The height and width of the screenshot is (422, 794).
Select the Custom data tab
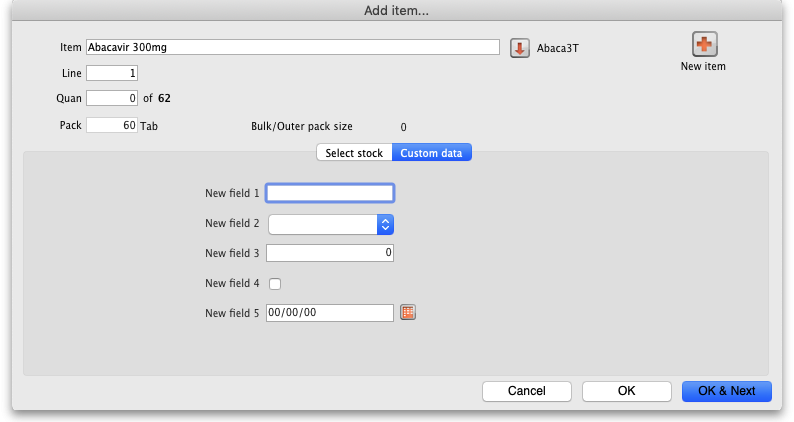click(432, 153)
